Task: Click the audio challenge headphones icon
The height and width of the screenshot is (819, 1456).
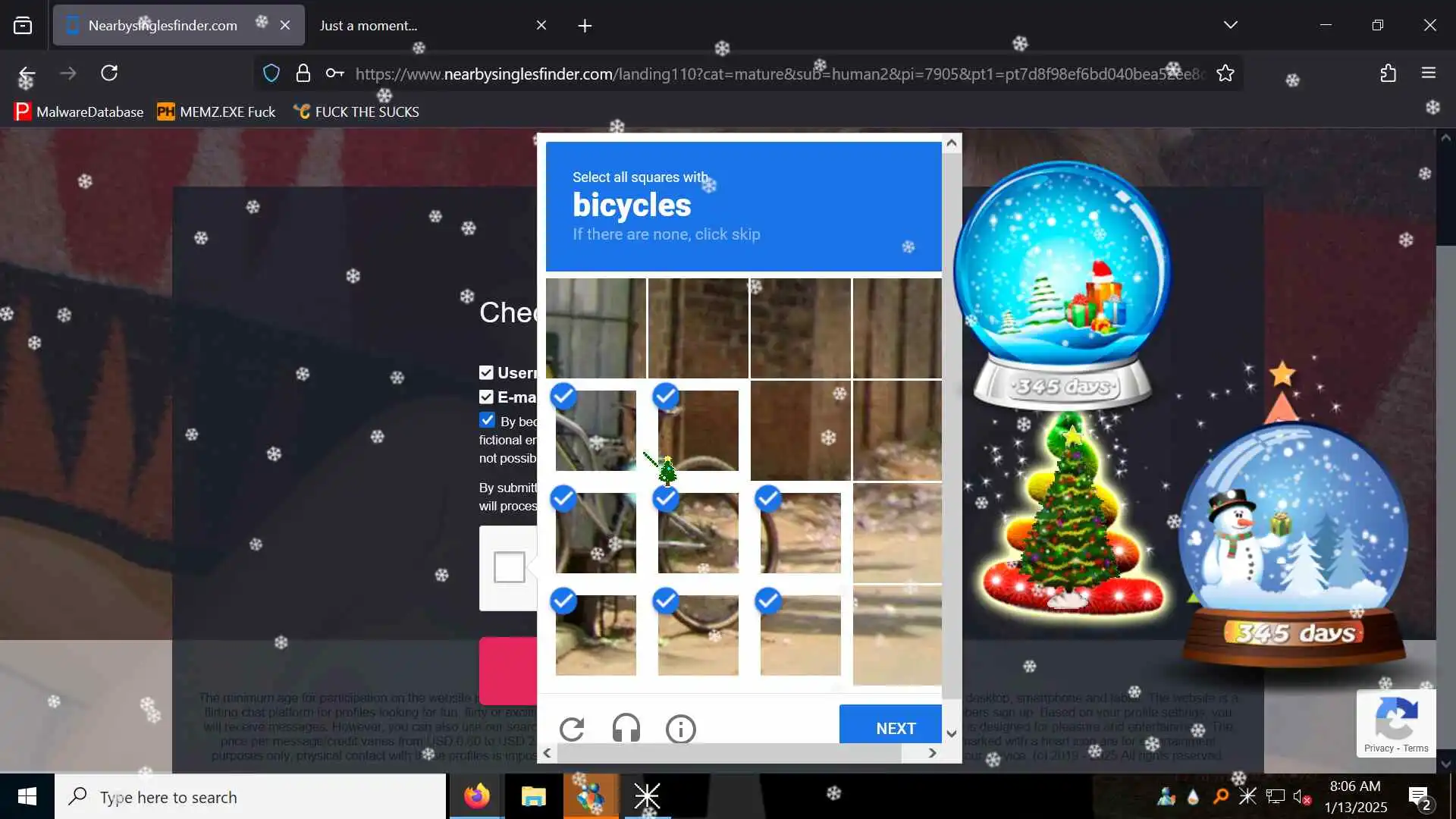Action: tap(626, 729)
